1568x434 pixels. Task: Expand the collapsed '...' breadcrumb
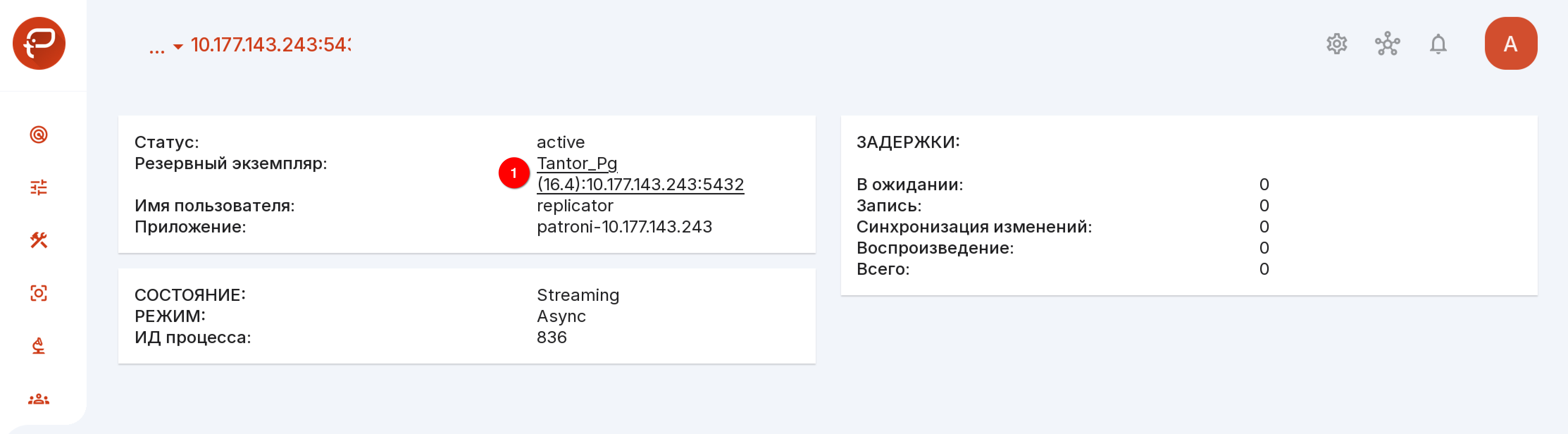coord(157,49)
